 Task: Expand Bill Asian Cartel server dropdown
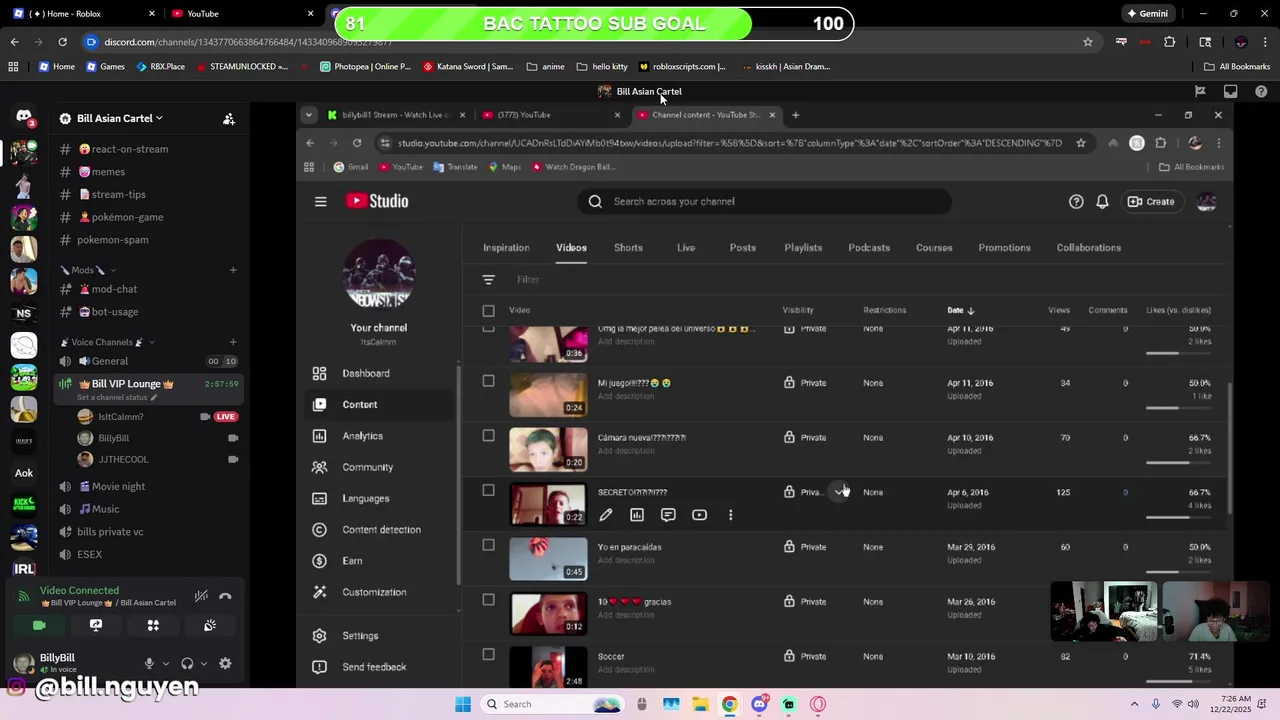pos(120,118)
